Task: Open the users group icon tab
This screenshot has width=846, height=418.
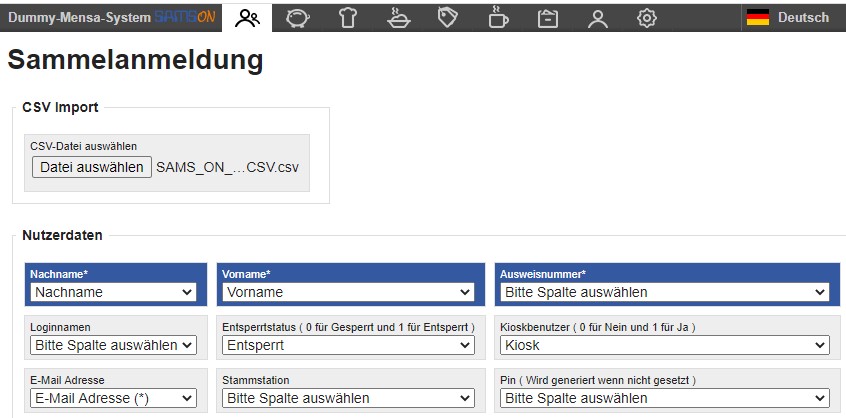Action: [x=247, y=18]
